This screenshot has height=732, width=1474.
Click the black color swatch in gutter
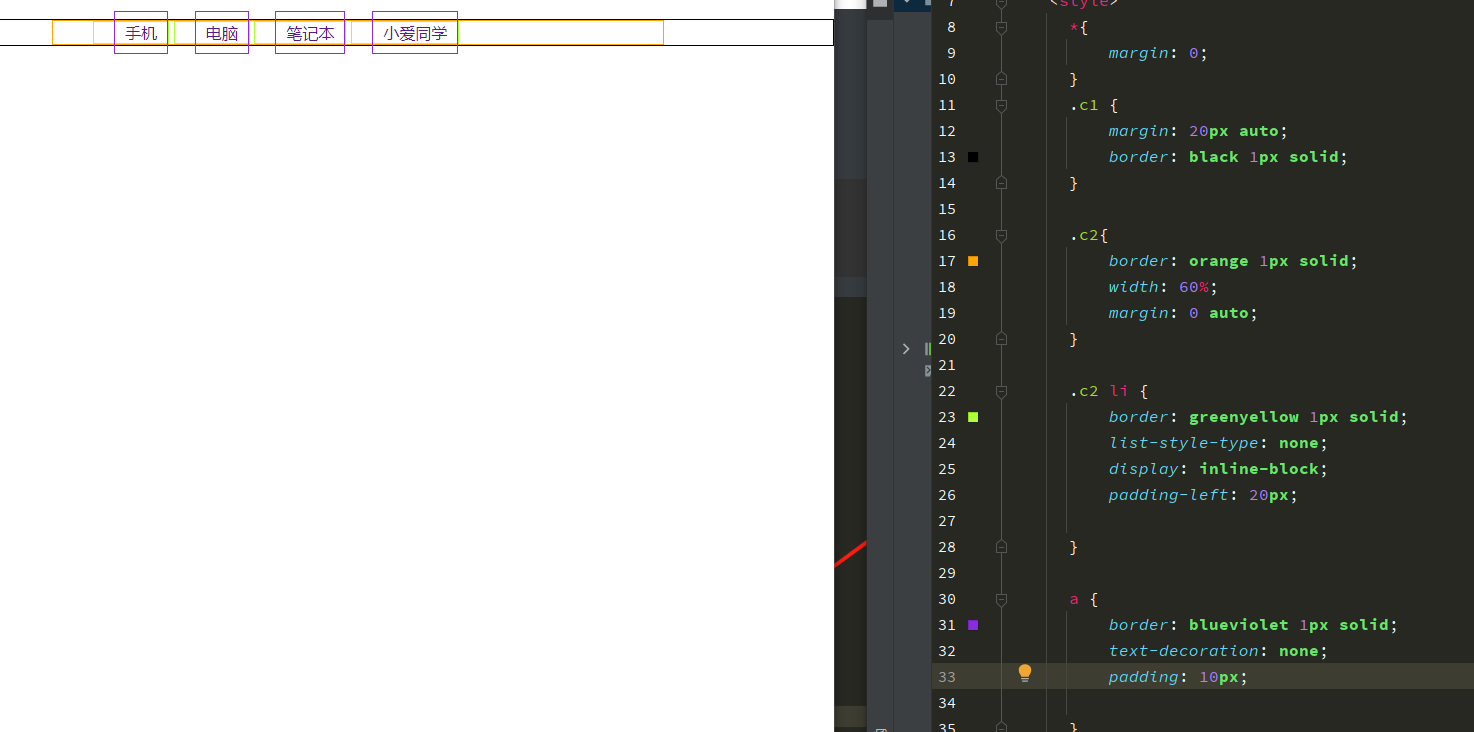[973, 157]
